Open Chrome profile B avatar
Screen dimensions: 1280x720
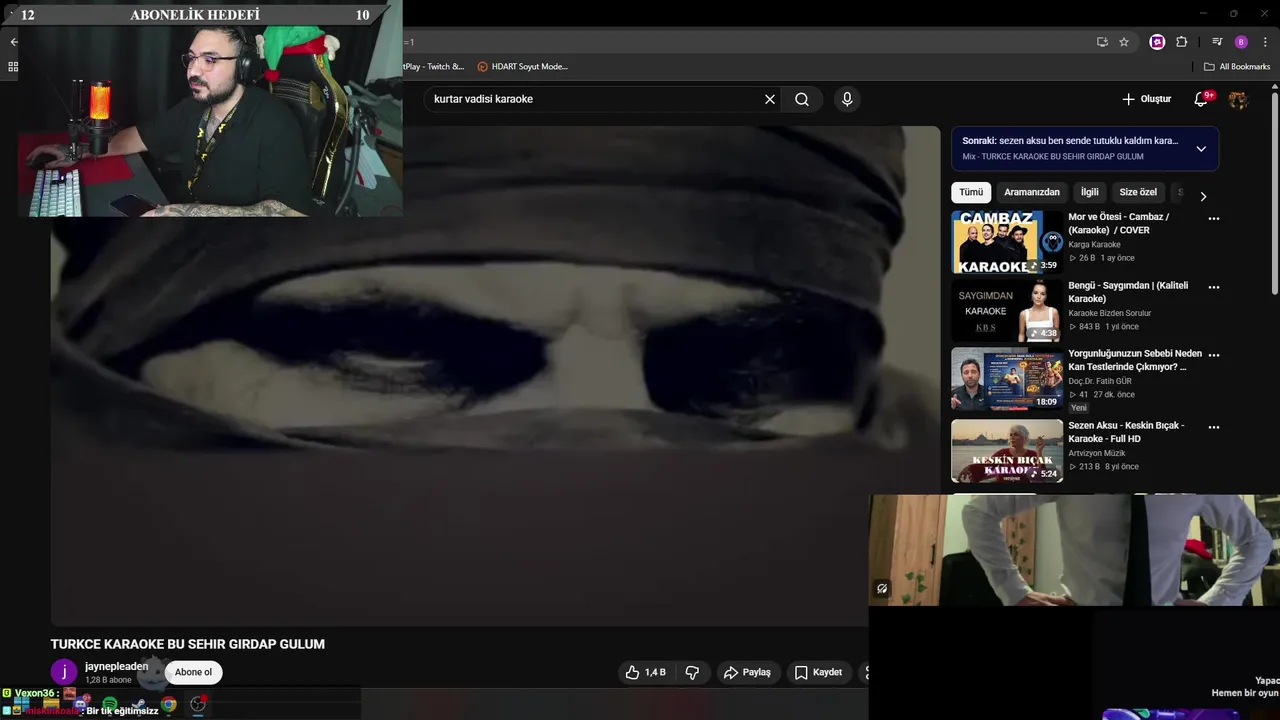pyautogui.click(x=1241, y=42)
